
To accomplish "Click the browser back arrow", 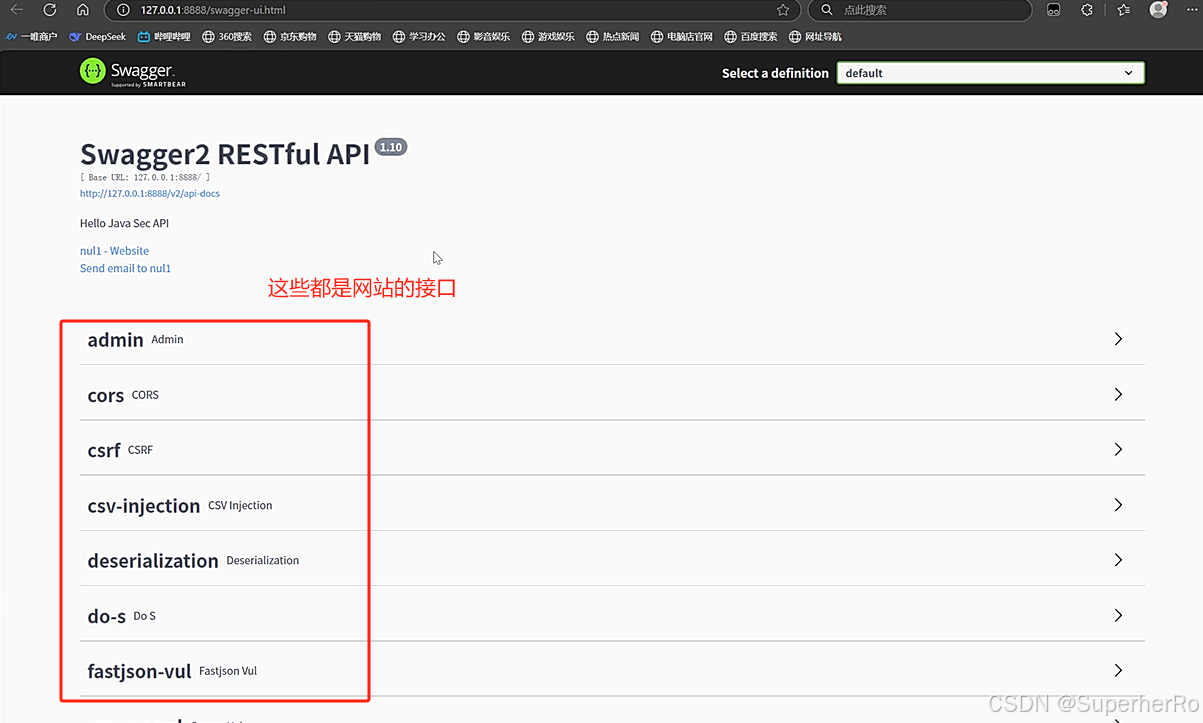I will (17, 10).
